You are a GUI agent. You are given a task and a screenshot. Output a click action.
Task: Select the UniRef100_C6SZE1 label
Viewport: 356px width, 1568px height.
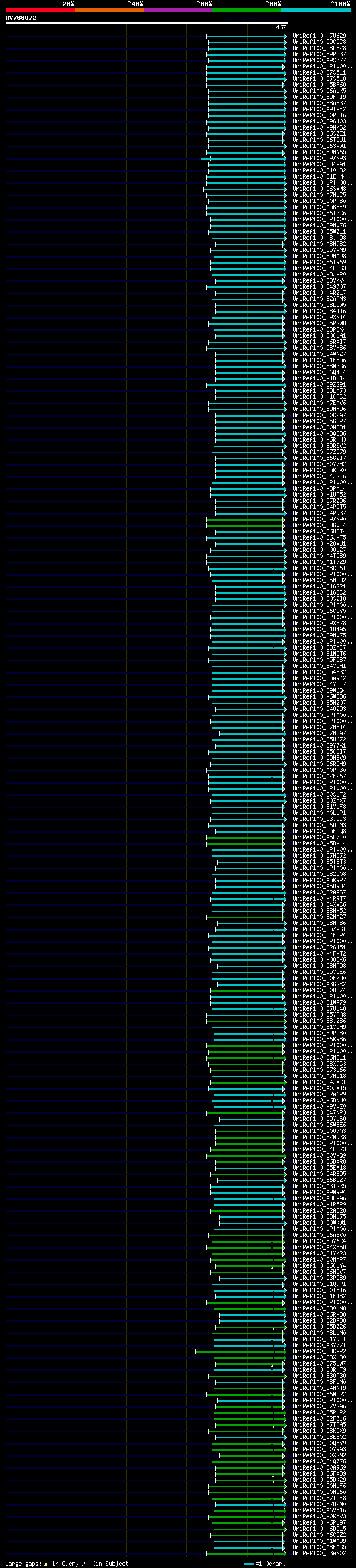(x=319, y=134)
